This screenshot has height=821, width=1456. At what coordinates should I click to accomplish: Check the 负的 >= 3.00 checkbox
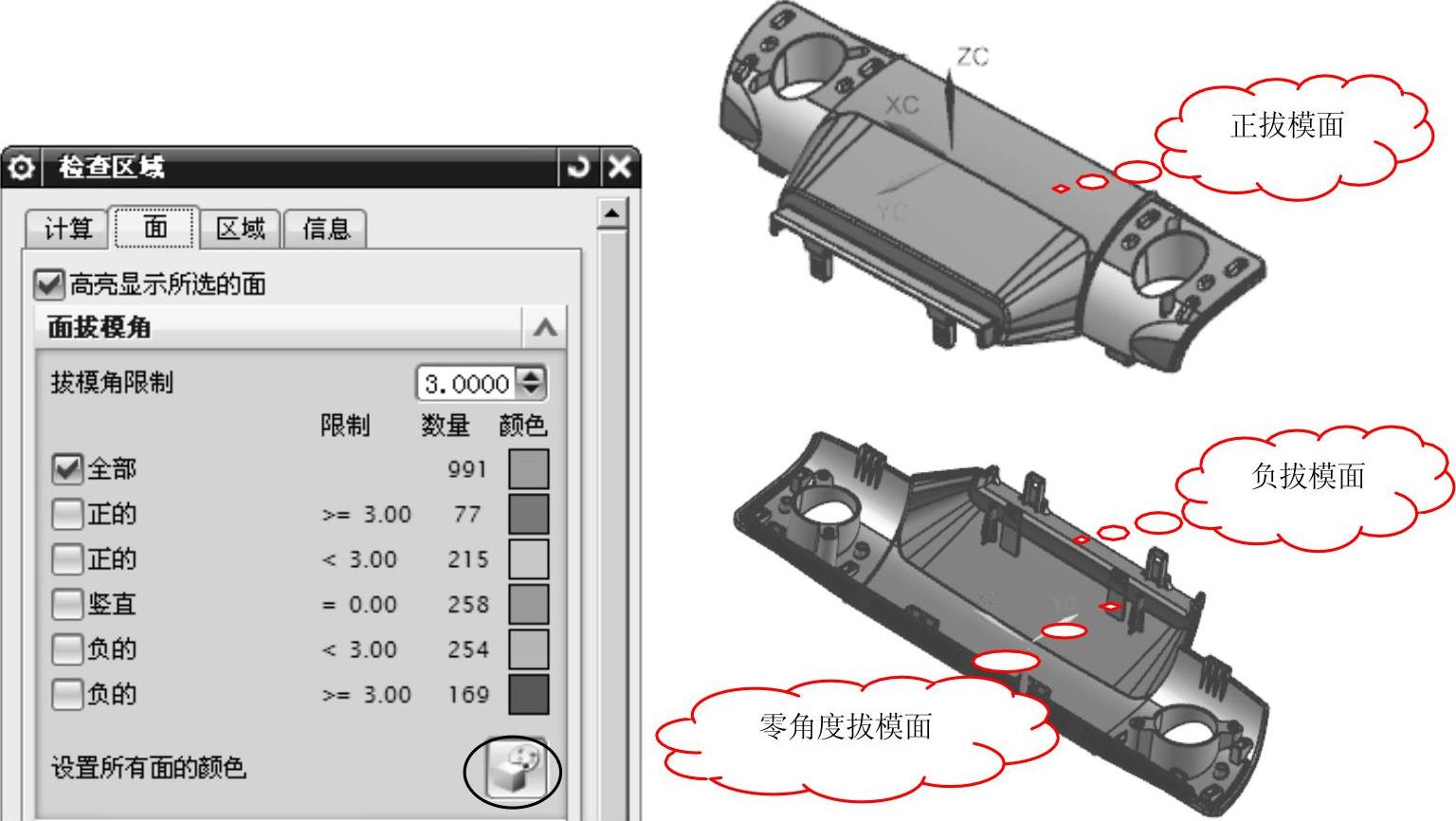67,694
